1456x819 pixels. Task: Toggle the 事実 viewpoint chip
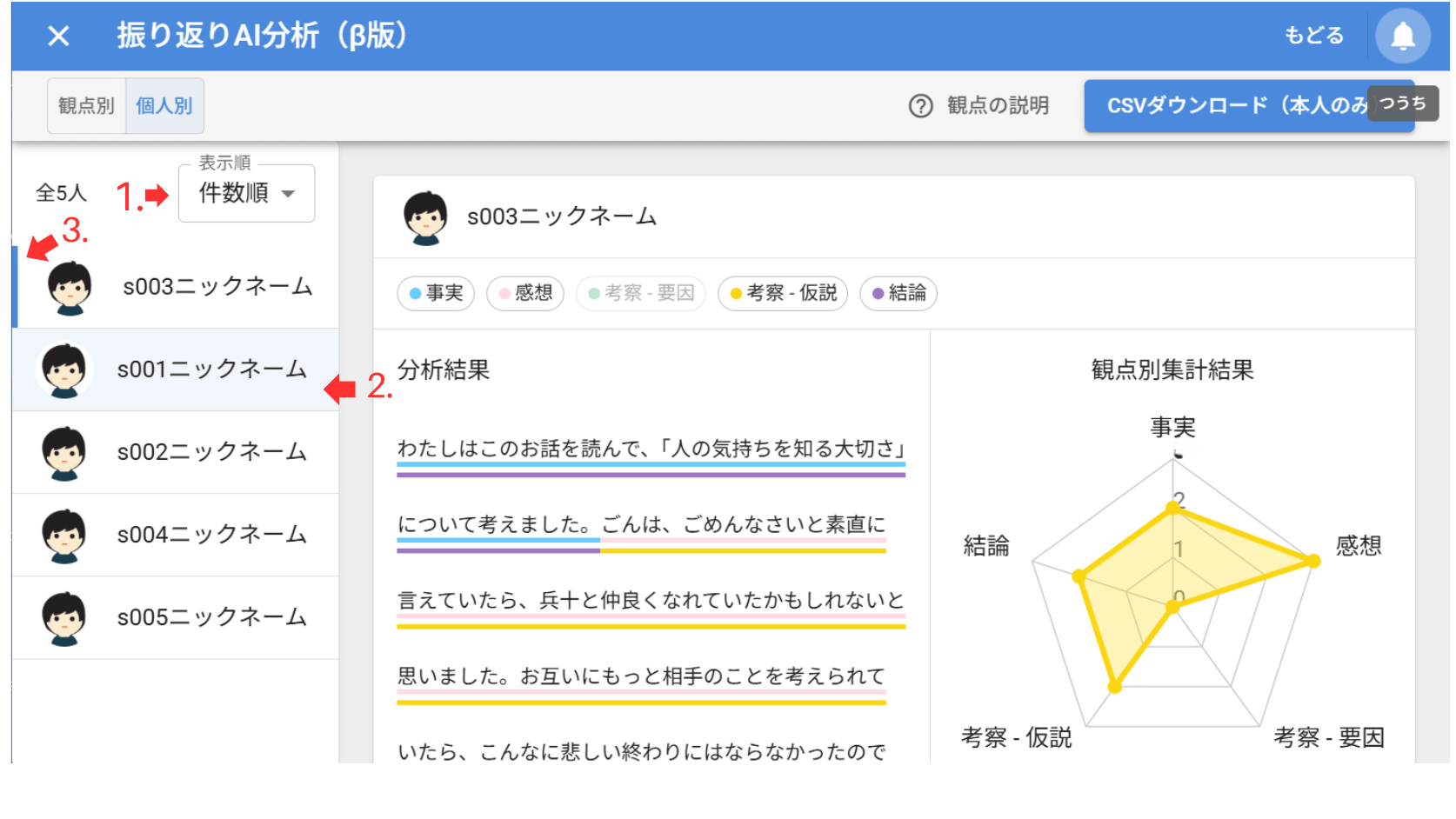pyautogui.click(x=436, y=294)
